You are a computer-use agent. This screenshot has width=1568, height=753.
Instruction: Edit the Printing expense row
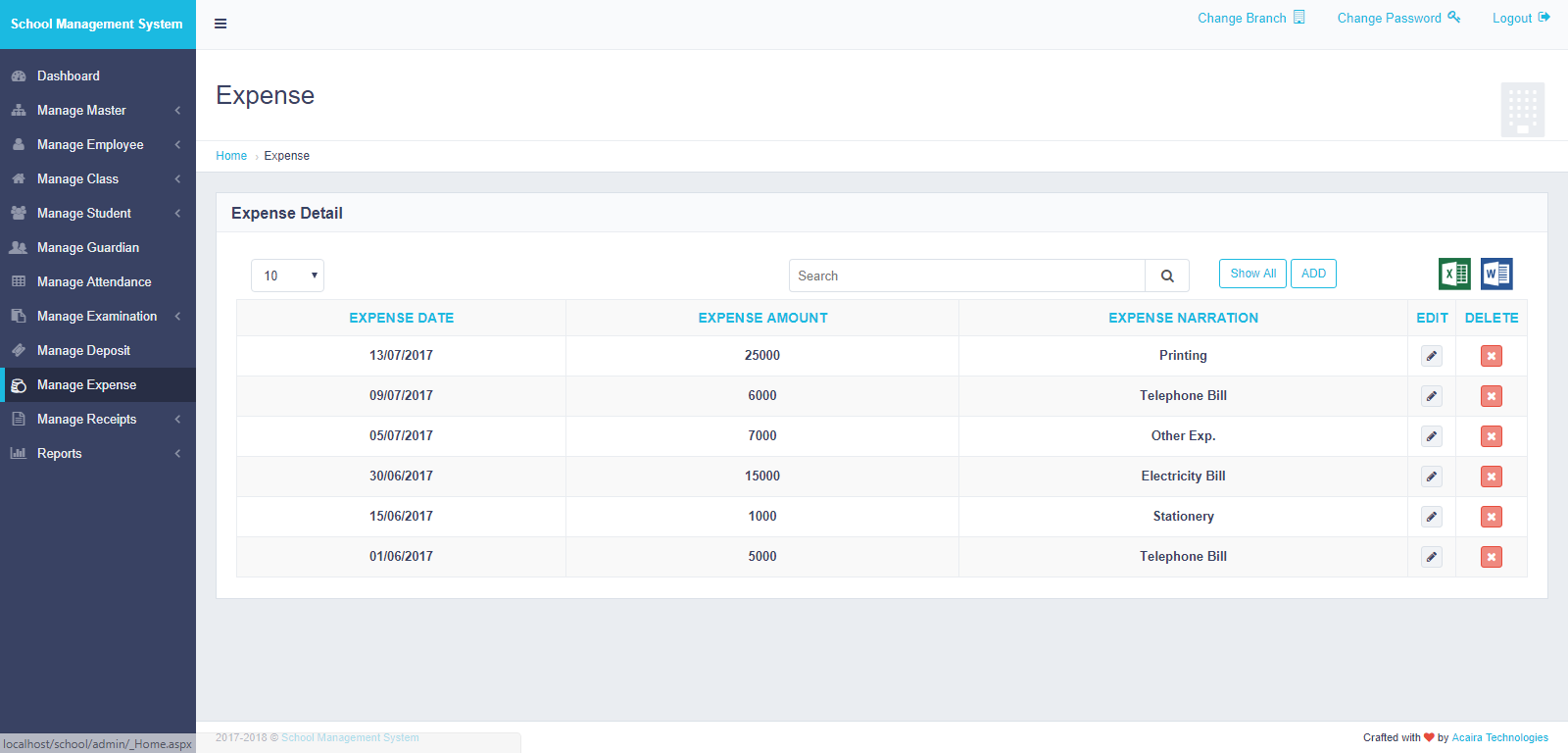click(1432, 356)
